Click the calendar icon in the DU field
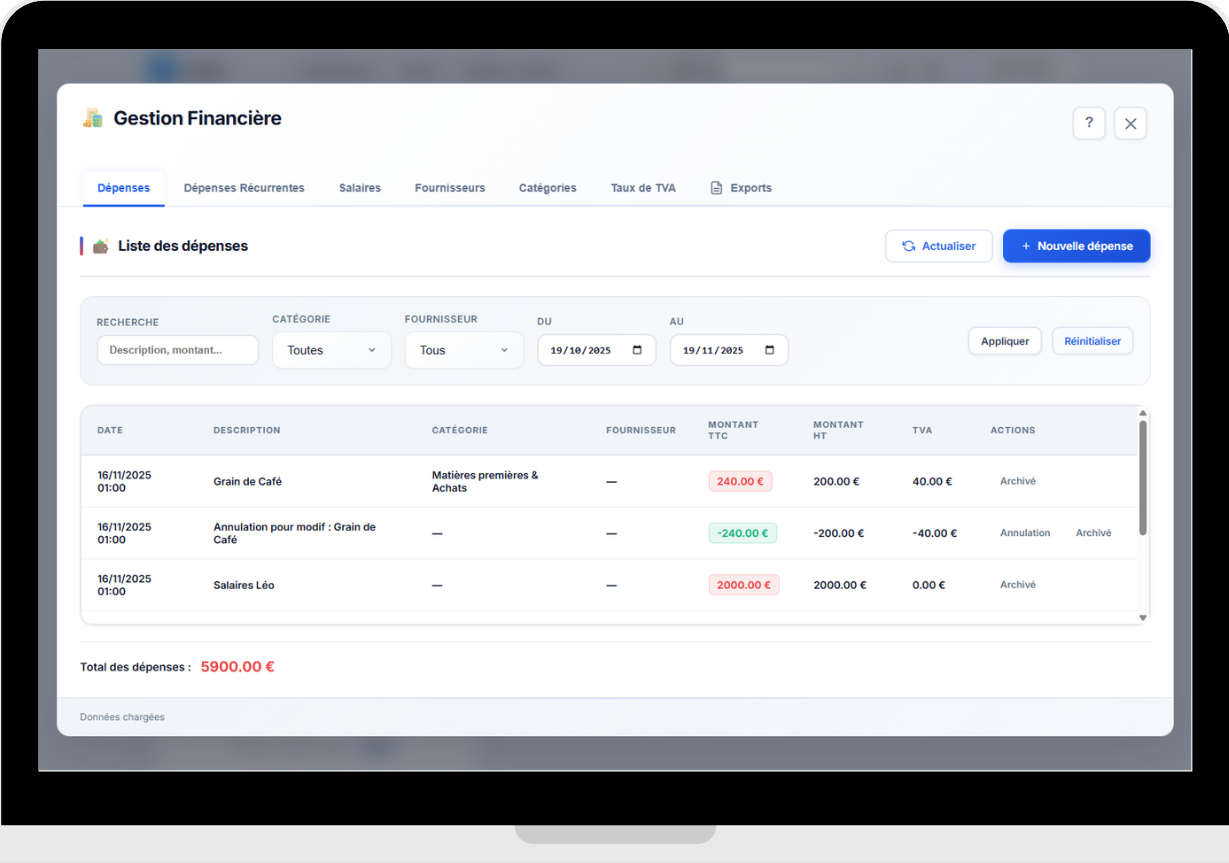This screenshot has width=1229, height=863. [635, 350]
